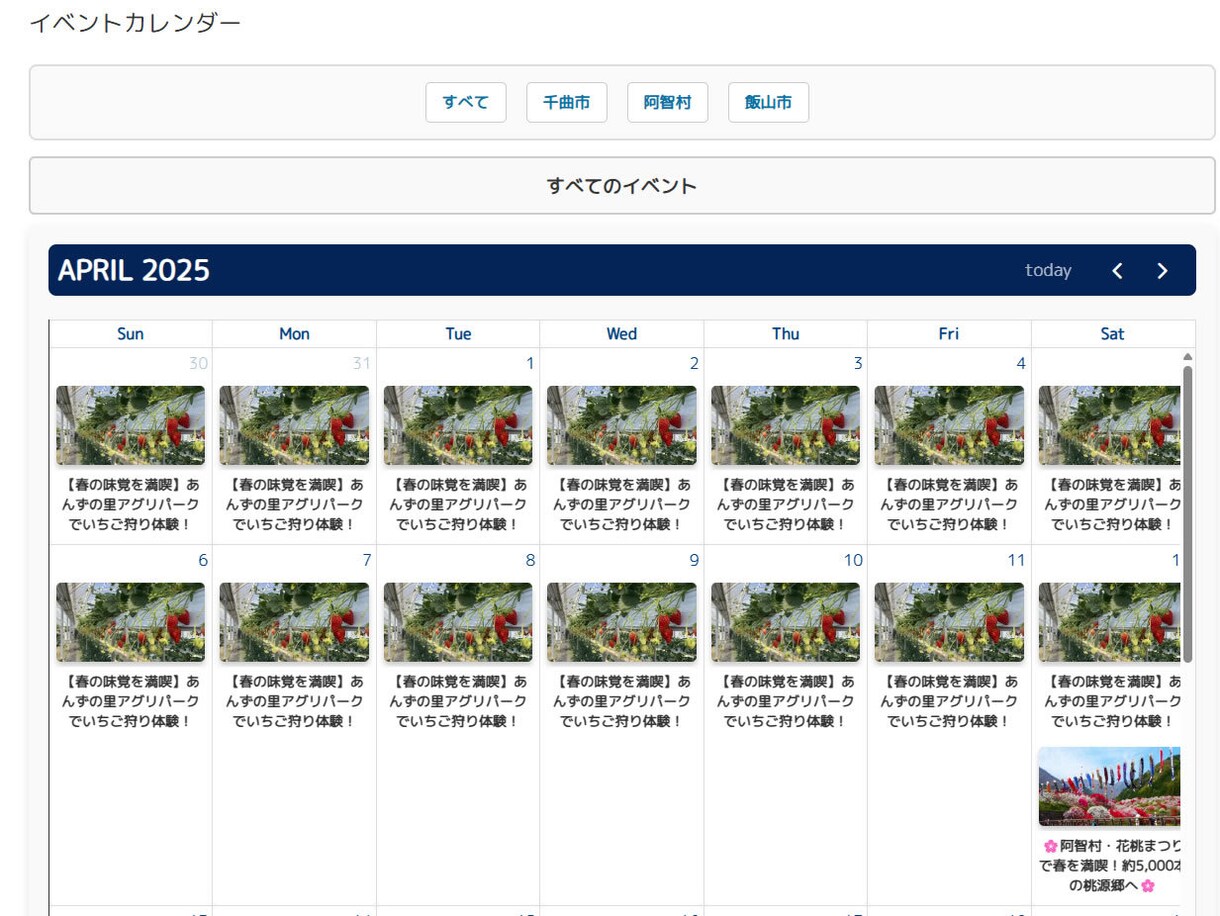Select date number 6 on Sunday
This screenshot has height=916, width=1220.
pyautogui.click(x=203, y=560)
